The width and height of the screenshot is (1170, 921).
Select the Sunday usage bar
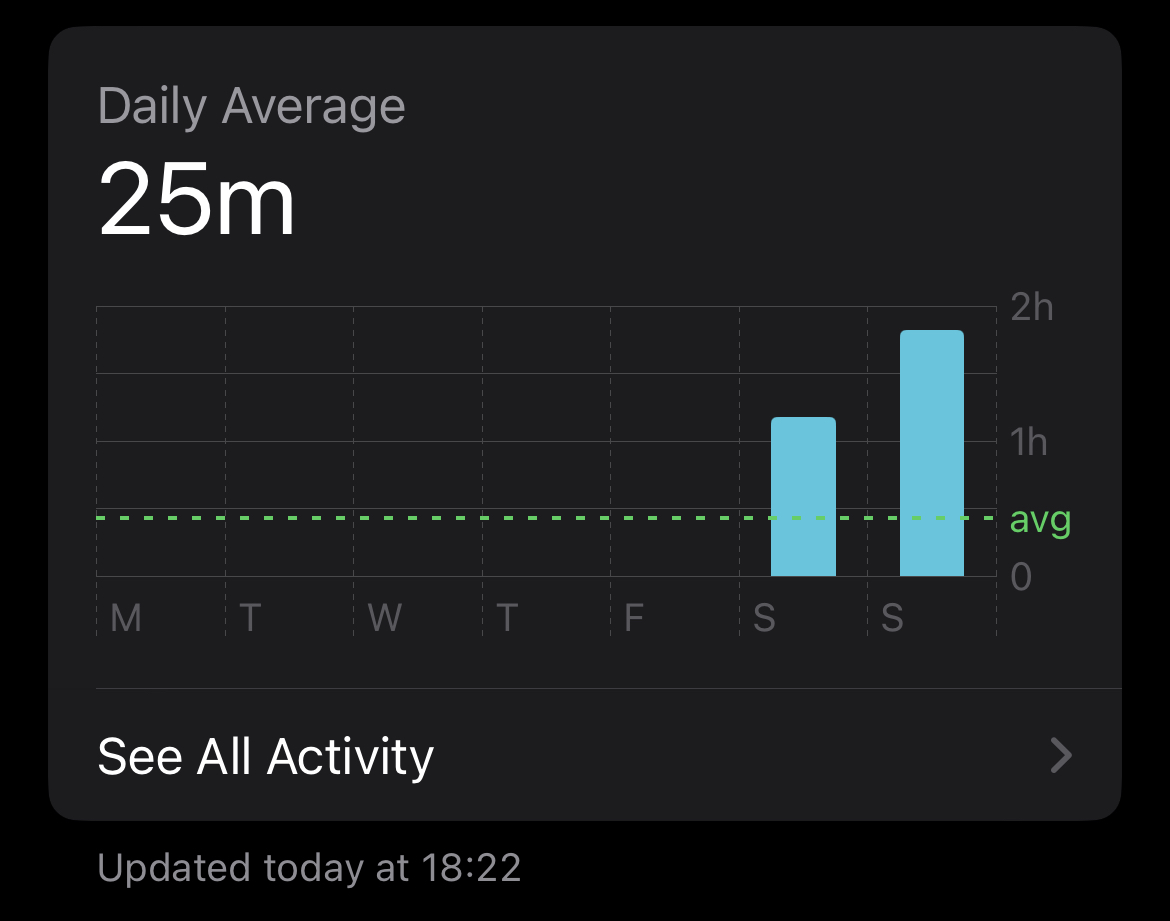[x=932, y=453]
